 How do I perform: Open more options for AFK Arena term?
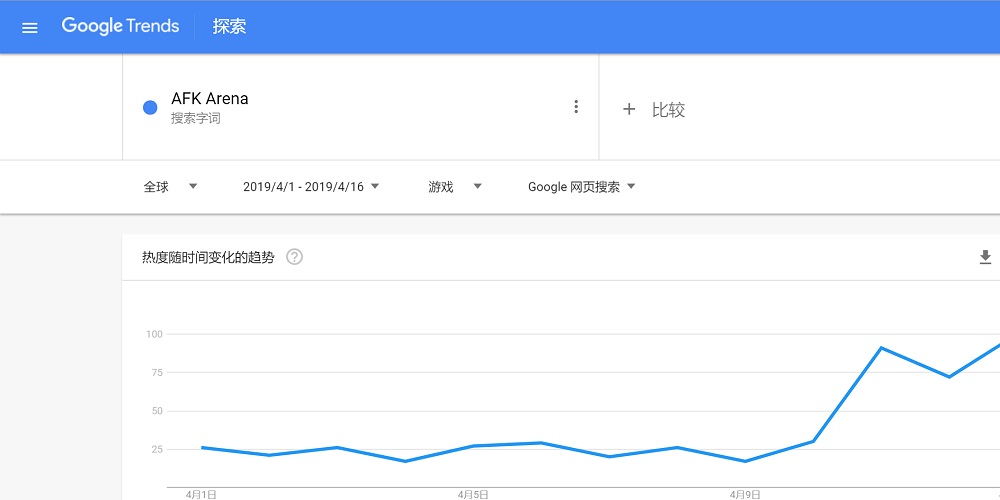(x=576, y=107)
